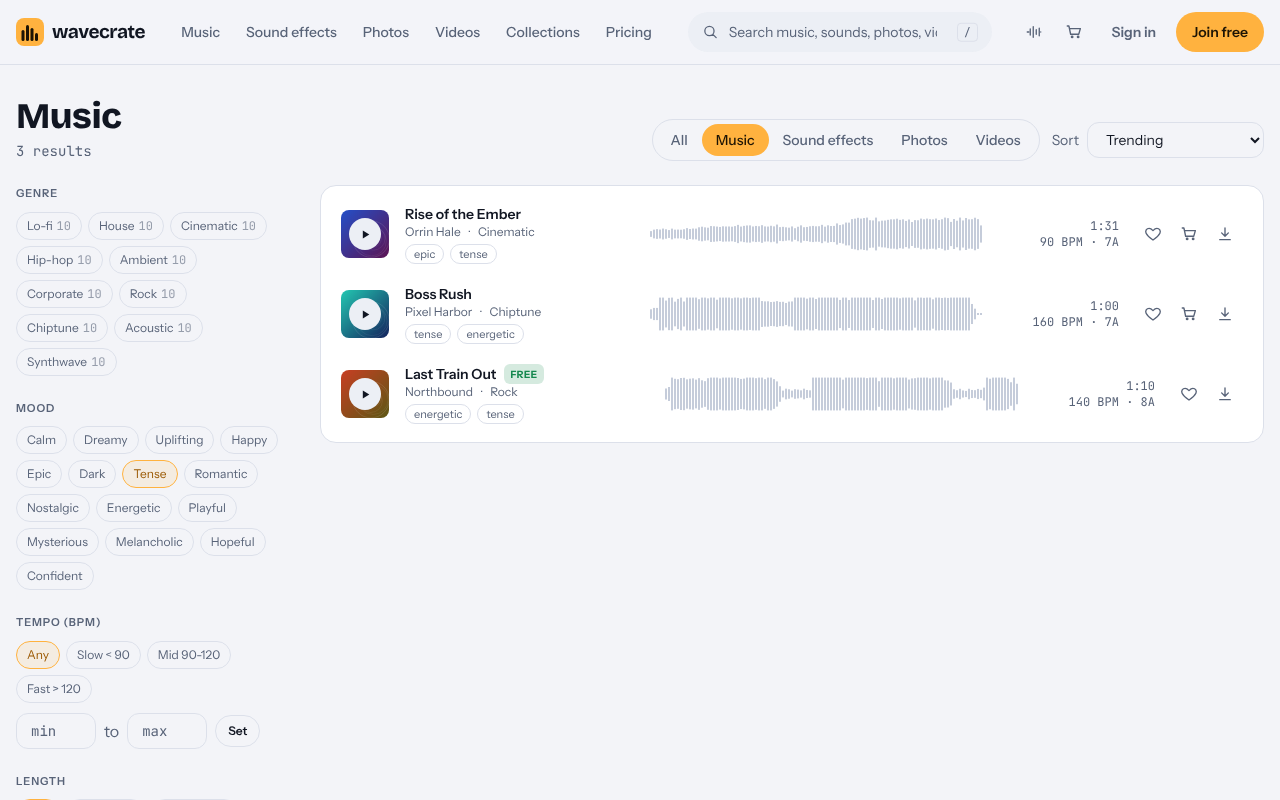The width and height of the screenshot is (1280, 800).
Task: Open Photos in top navigation
Action: (x=386, y=32)
